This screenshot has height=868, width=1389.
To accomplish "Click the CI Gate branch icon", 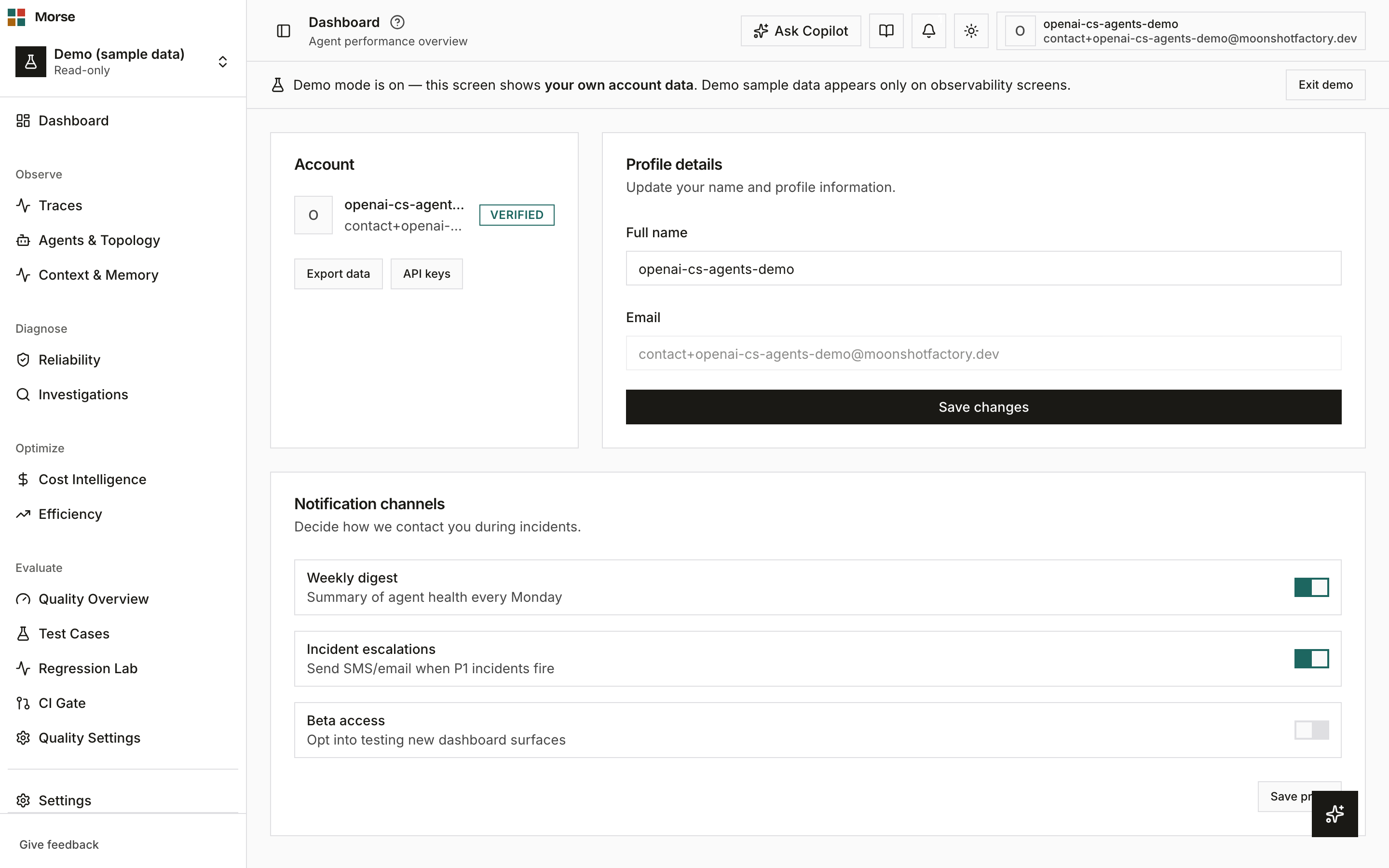I will 23,703.
